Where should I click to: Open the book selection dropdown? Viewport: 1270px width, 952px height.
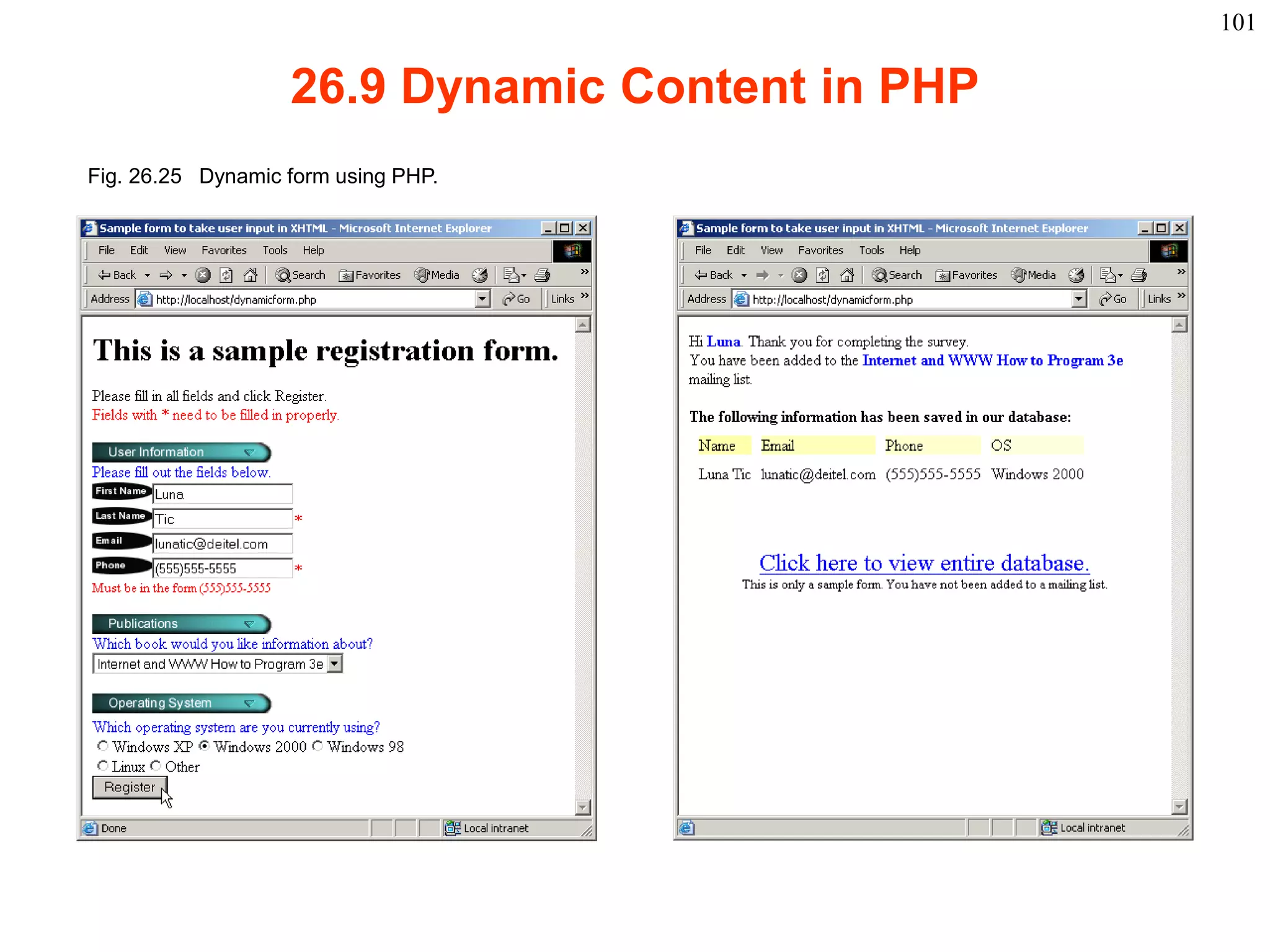(334, 663)
